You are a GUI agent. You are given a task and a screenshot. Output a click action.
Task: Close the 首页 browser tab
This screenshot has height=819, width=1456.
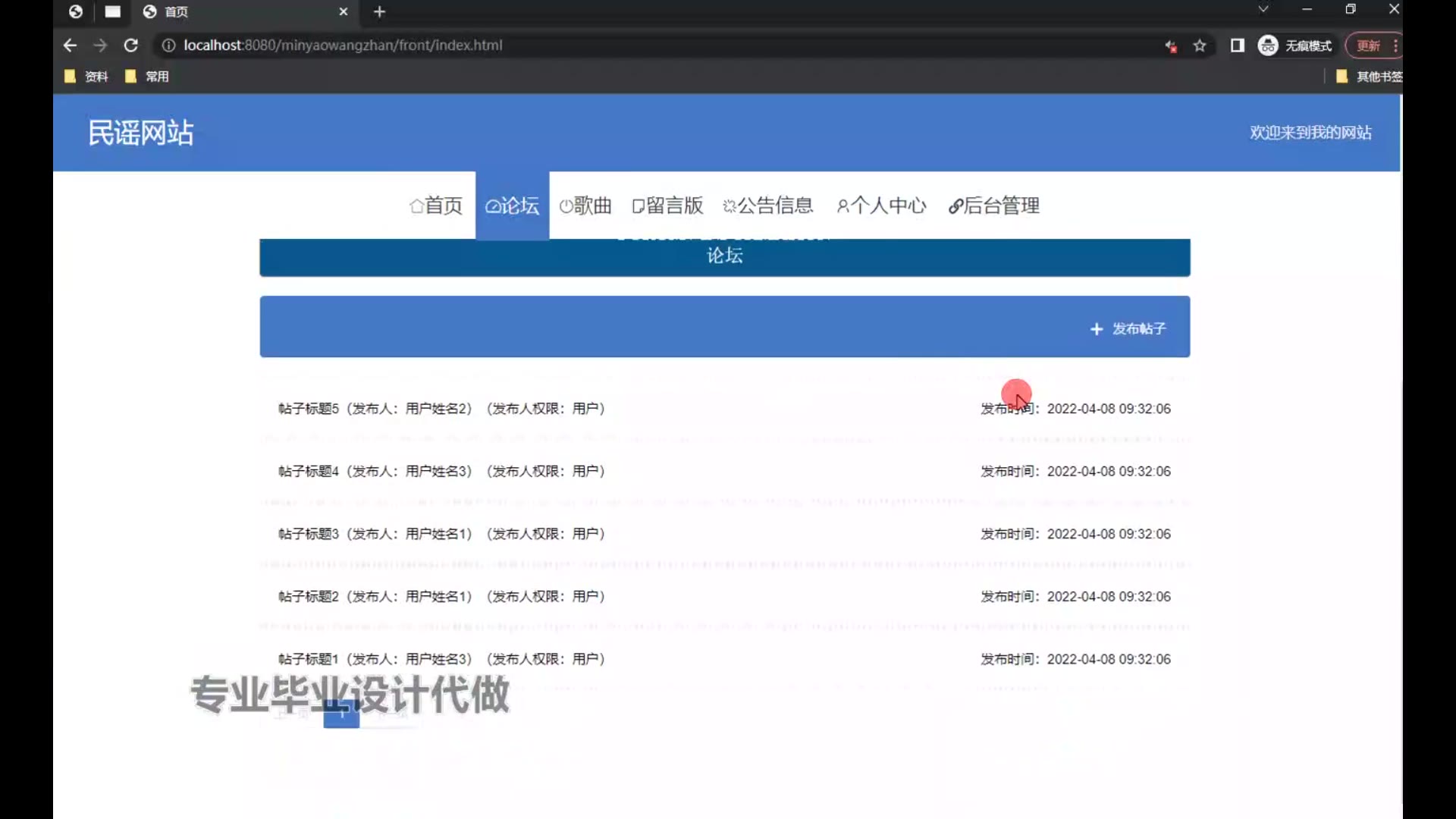pyautogui.click(x=344, y=11)
